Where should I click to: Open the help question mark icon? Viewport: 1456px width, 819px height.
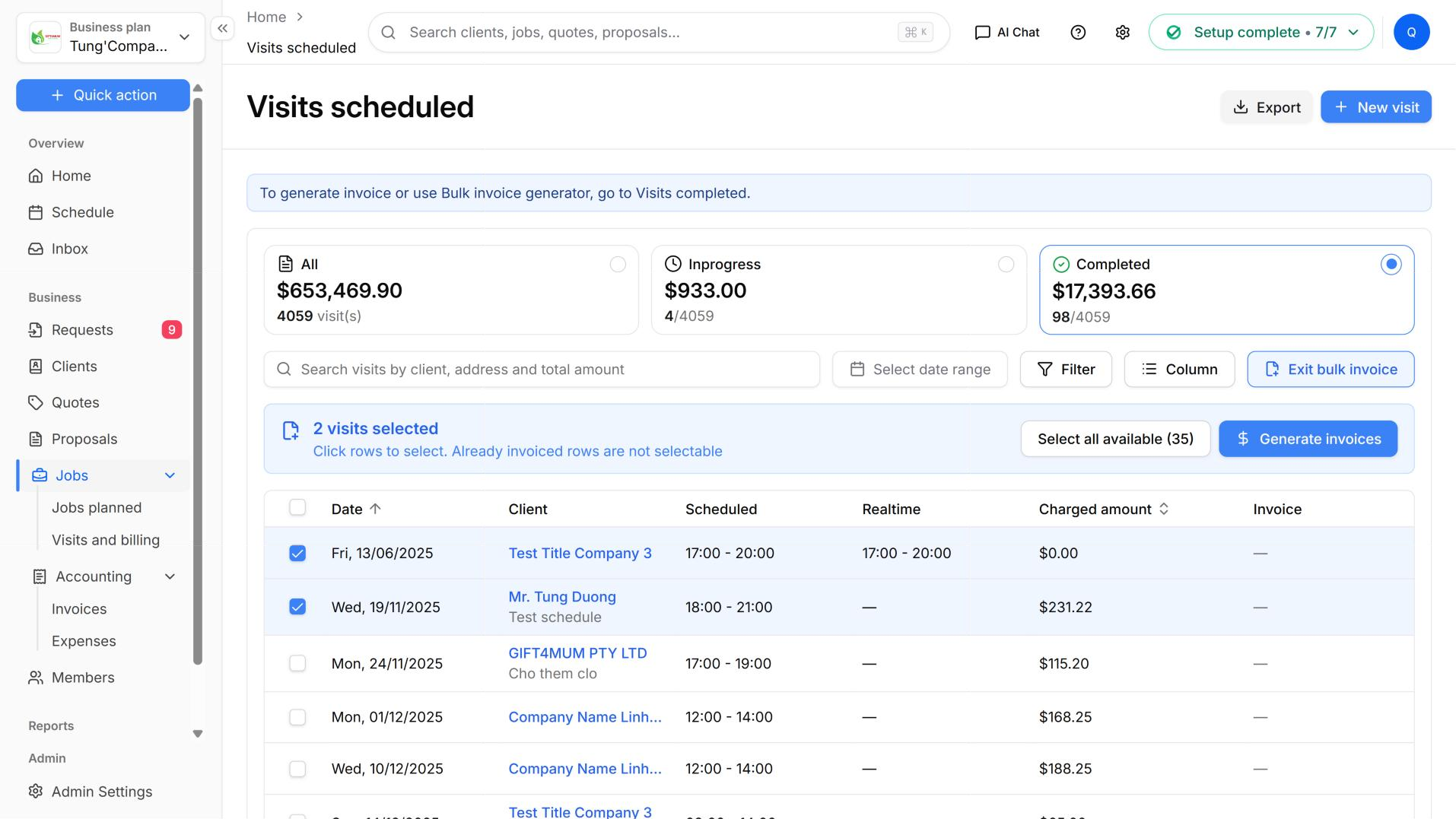coord(1077,32)
